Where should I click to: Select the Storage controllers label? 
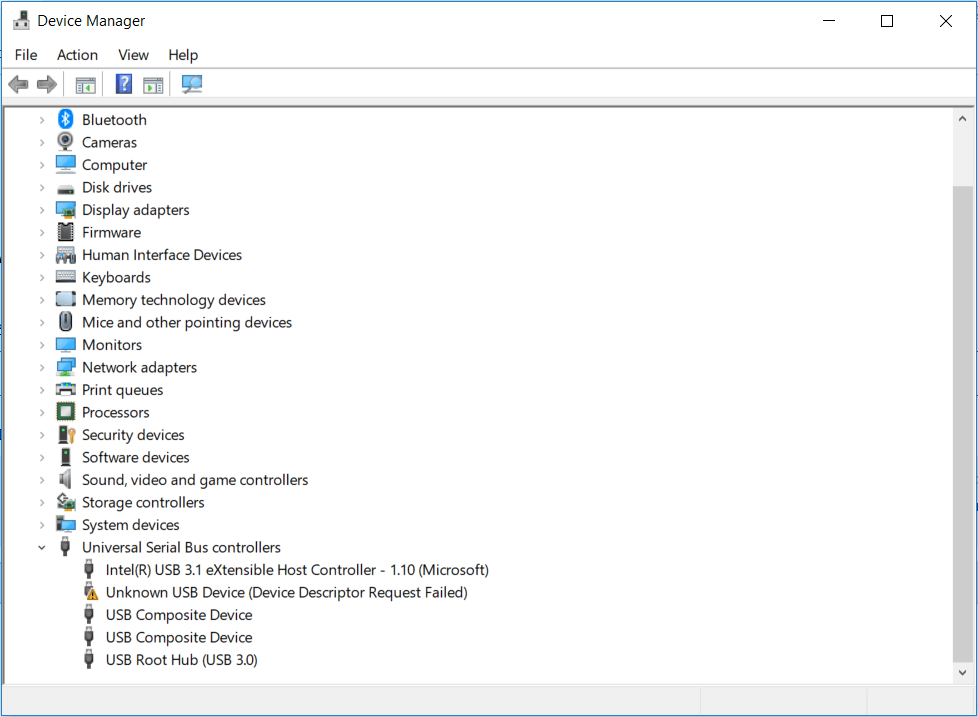(143, 503)
